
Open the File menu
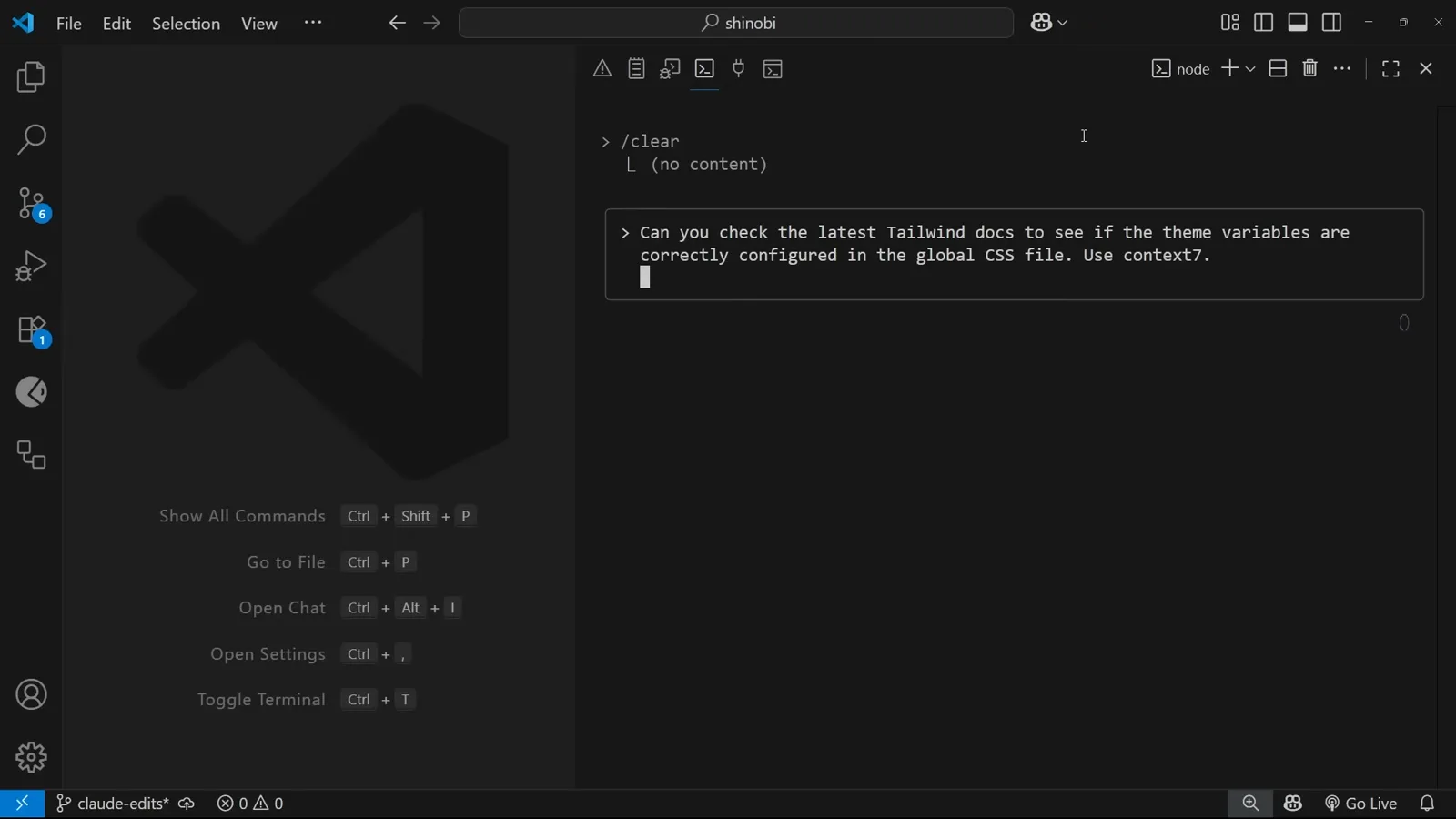pyautogui.click(x=69, y=24)
